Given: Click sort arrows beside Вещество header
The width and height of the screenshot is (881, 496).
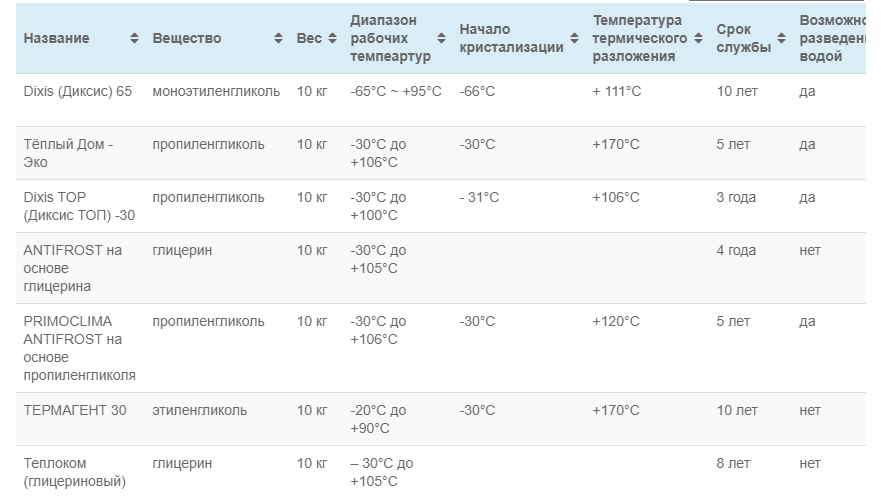Looking at the screenshot, I should [278, 38].
